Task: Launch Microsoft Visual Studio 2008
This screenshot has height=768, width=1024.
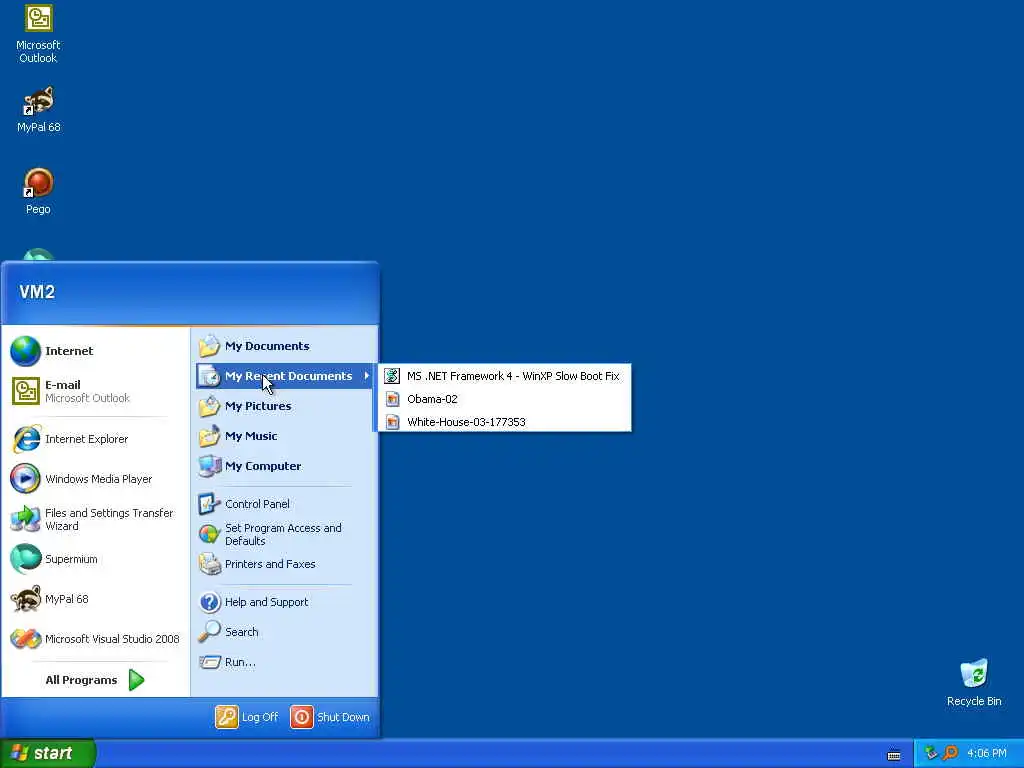Action: pyautogui.click(x=95, y=639)
